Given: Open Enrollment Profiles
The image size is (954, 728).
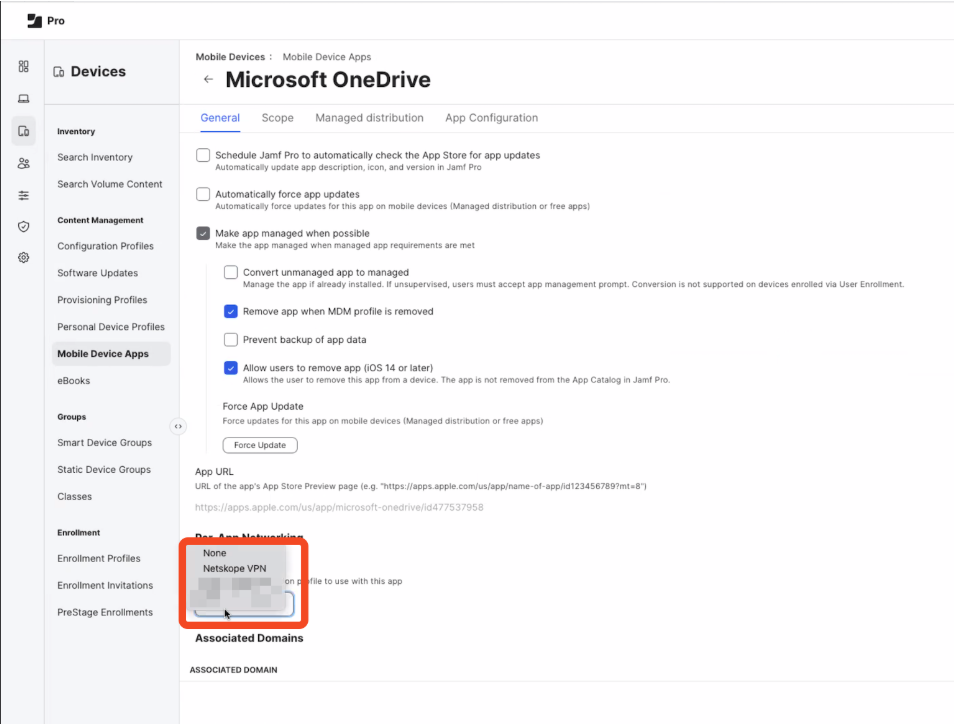Looking at the screenshot, I should (99, 558).
